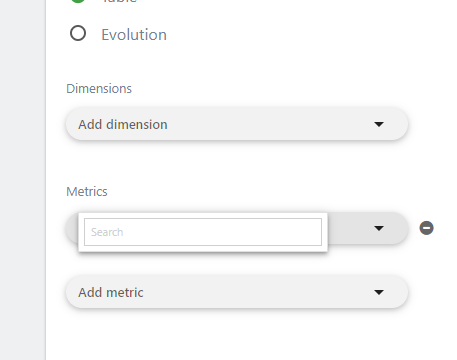Click blank area below Add metric
Image resolution: width=457 pixels, height=360 pixels.
(x=237, y=335)
